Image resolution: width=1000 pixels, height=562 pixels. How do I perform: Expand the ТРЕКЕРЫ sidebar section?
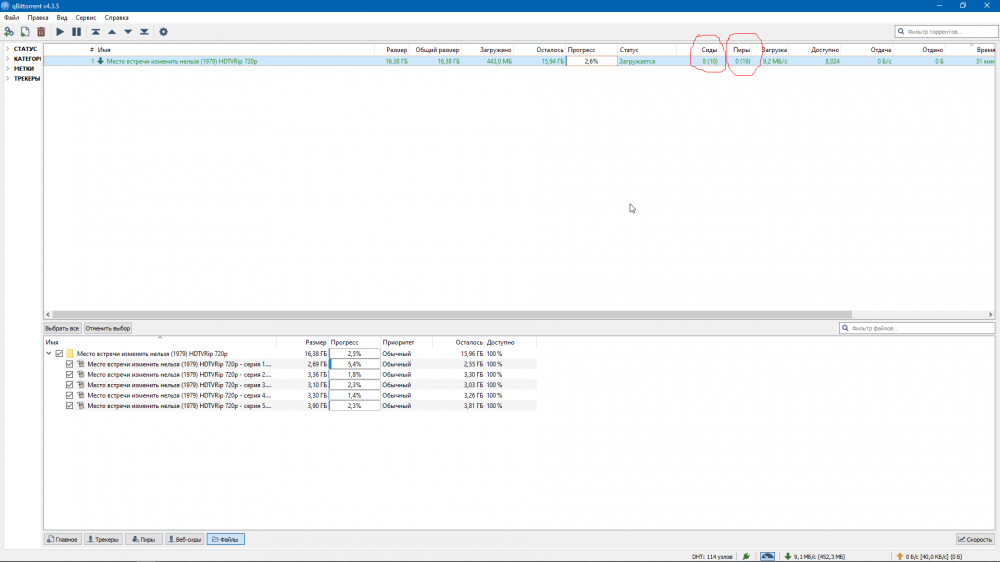pos(7,78)
